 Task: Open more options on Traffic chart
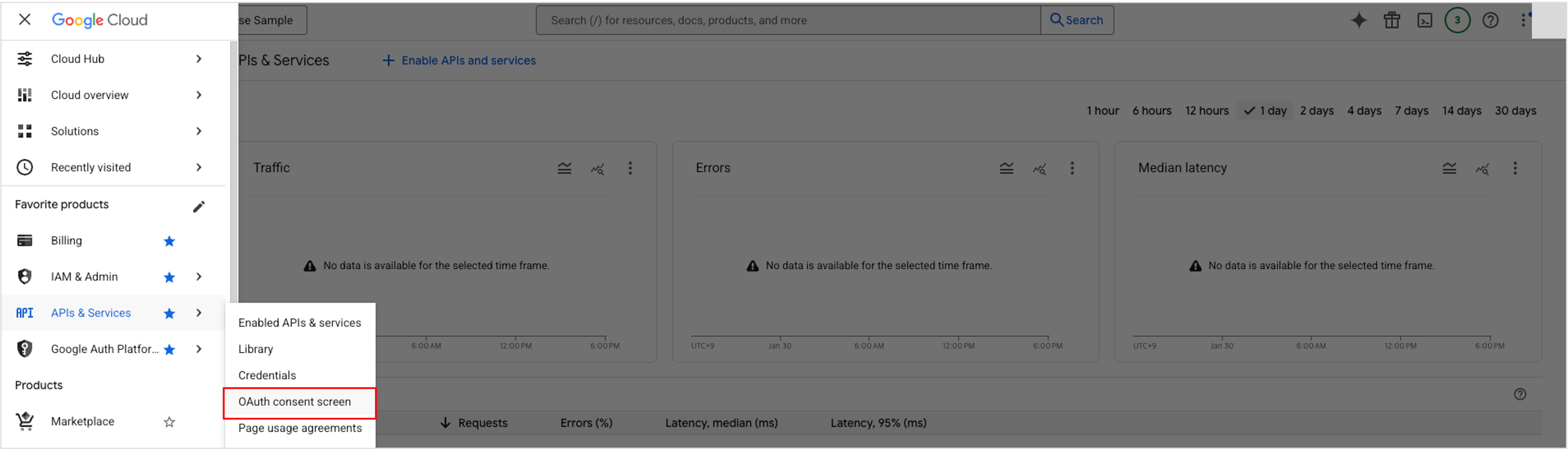[630, 168]
